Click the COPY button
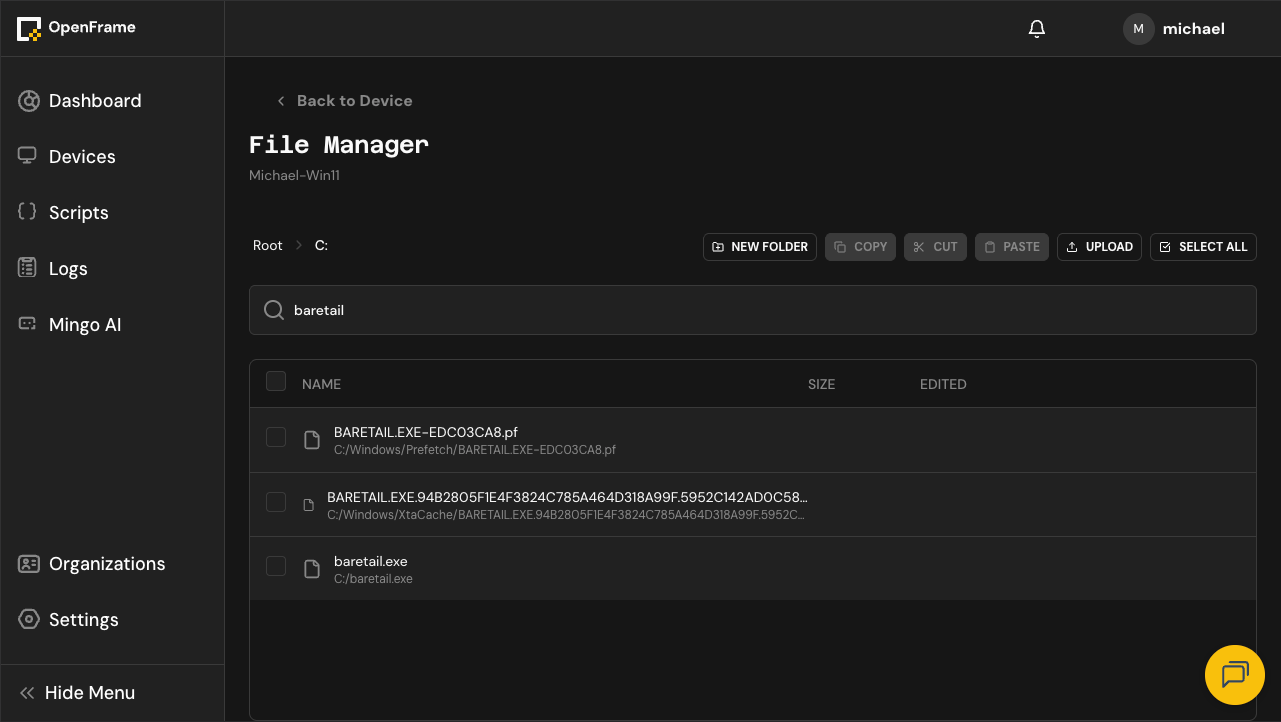Screen dimensions: 1281x722 860,247
